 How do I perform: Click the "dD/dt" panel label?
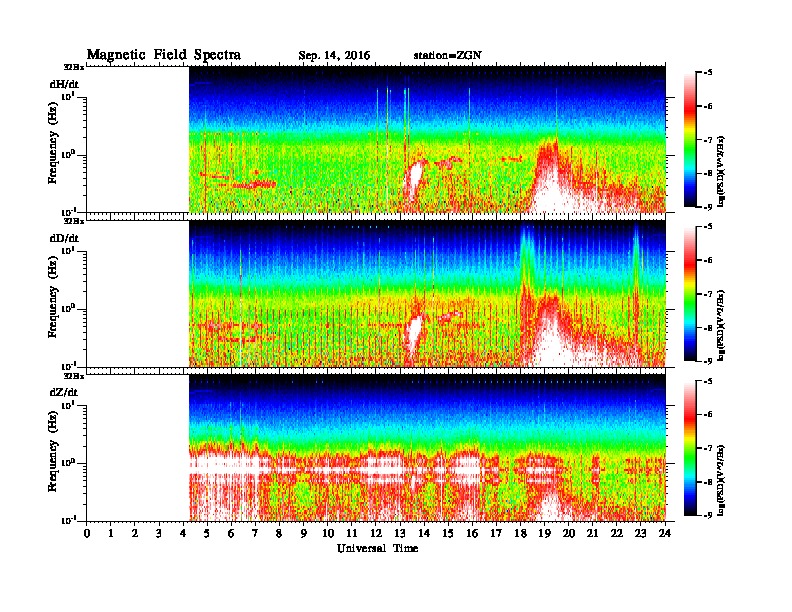coord(64,238)
